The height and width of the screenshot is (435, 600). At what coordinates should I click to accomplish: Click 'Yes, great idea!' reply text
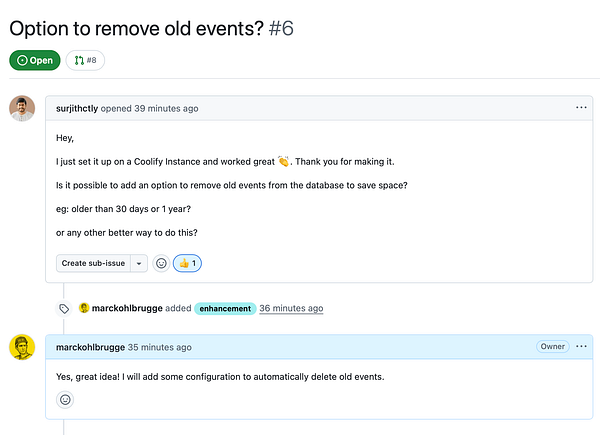tap(220, 377)
